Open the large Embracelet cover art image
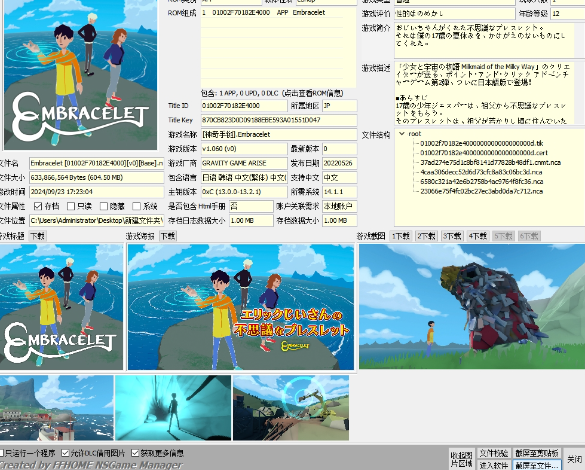 coord(80,75)
